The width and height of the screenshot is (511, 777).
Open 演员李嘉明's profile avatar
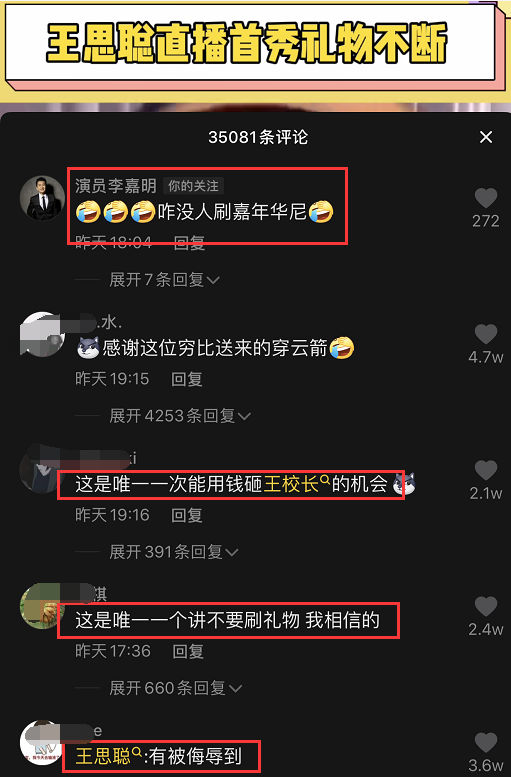(42, 198)
